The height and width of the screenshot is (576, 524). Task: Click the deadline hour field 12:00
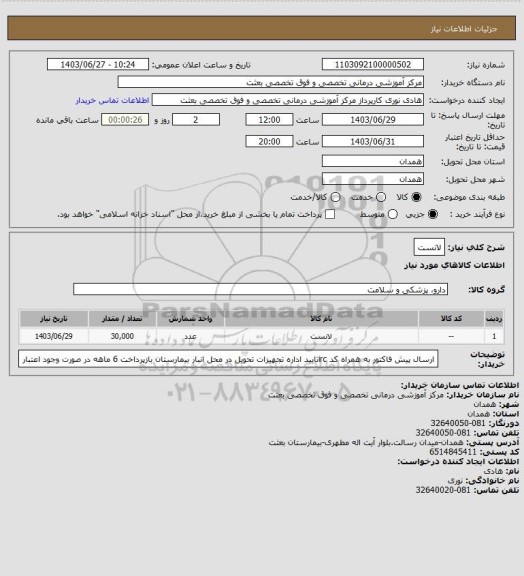tap(269, 120)
